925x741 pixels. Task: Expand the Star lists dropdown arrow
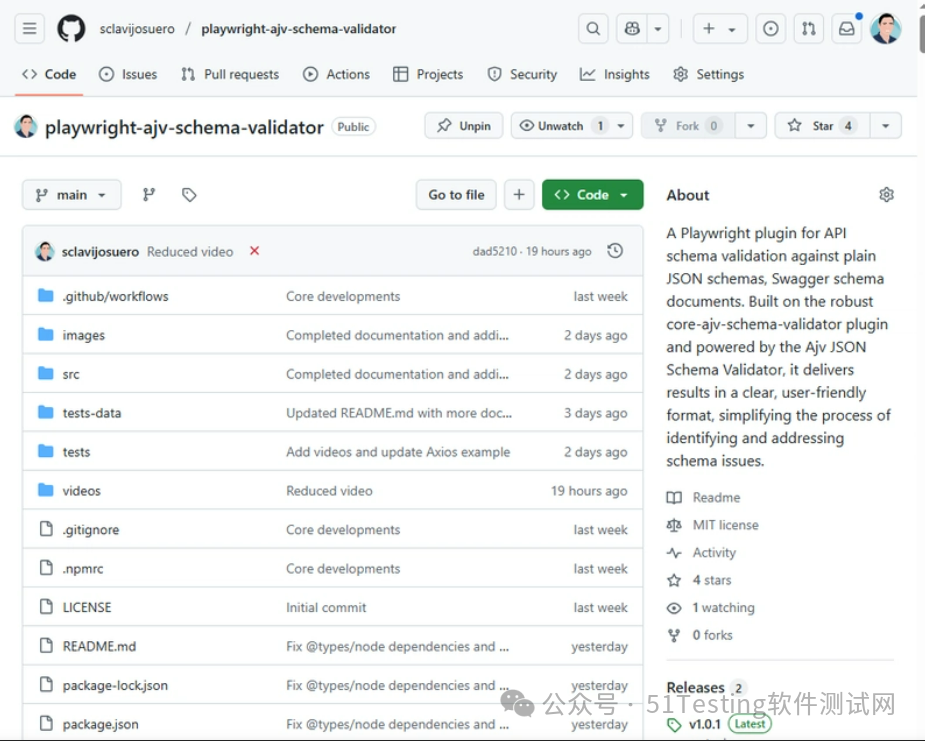(x=885, y=126)
